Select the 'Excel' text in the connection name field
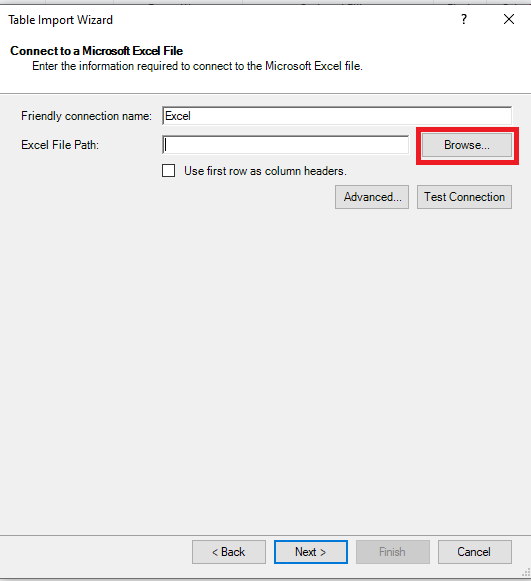This screenshot has width=531, height=581. [x=178, y=116]
